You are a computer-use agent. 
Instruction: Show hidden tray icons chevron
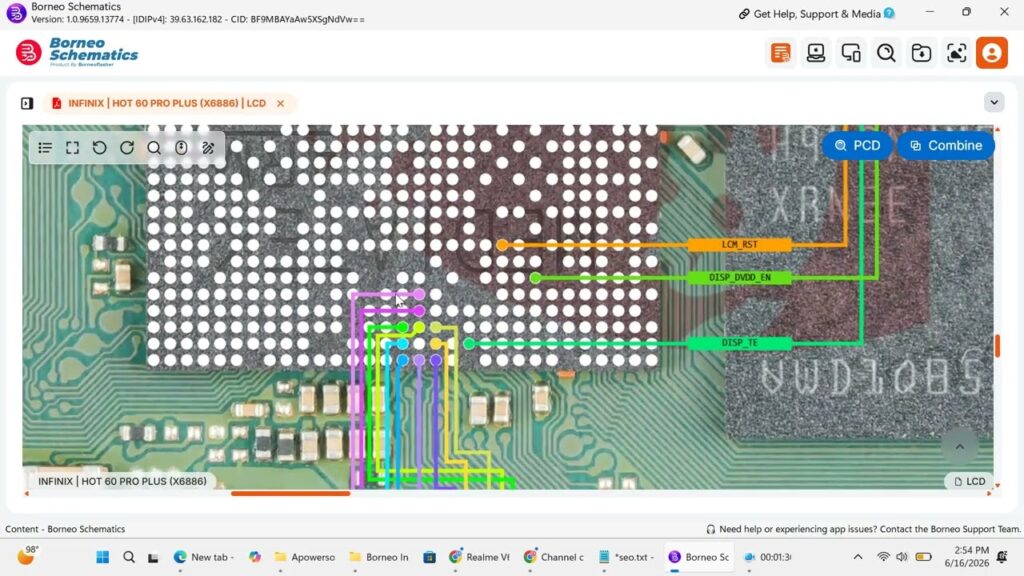(858, 557)
